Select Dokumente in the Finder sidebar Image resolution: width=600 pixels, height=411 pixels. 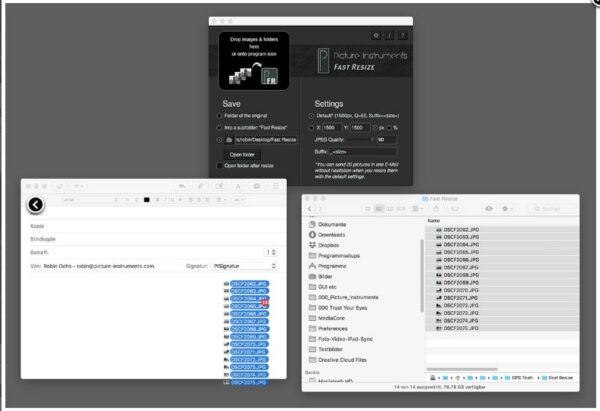click(332, 224)
